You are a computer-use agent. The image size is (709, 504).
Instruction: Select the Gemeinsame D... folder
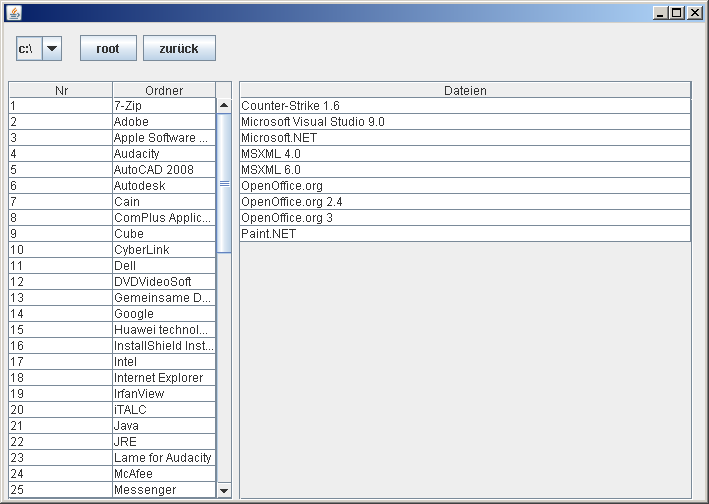[x=164, y=298]
